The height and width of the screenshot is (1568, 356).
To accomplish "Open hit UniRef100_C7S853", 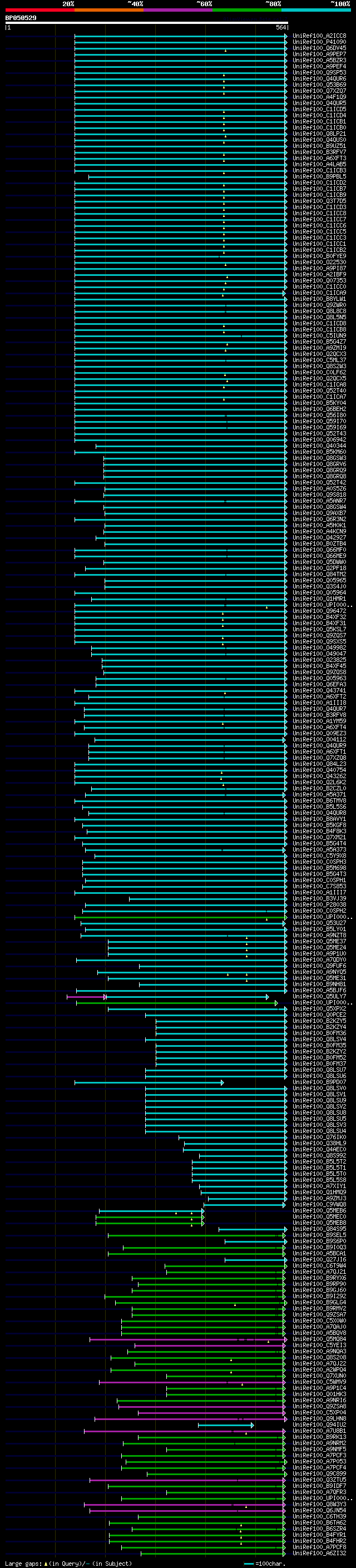I will [x=319, y=886].
